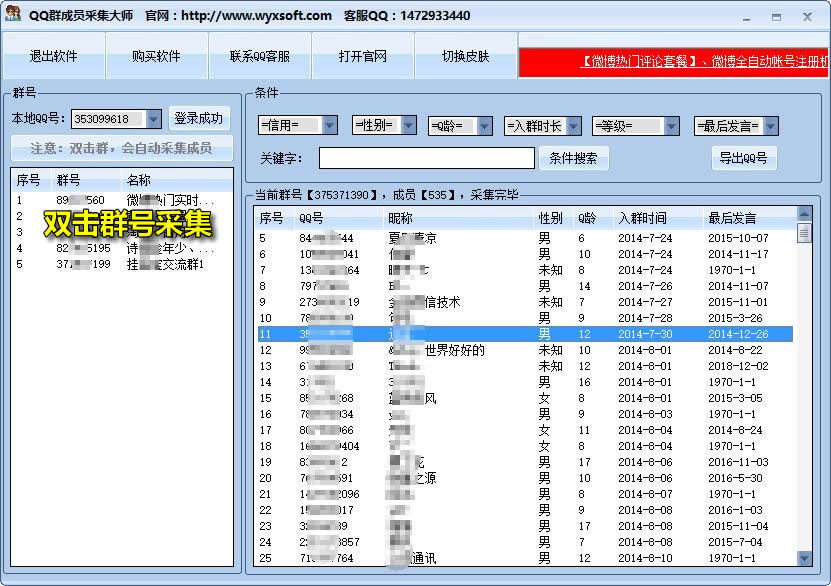Select group row 4 ending 5195
The height and width of the screenshot is (586, 831).
[121, 248]
